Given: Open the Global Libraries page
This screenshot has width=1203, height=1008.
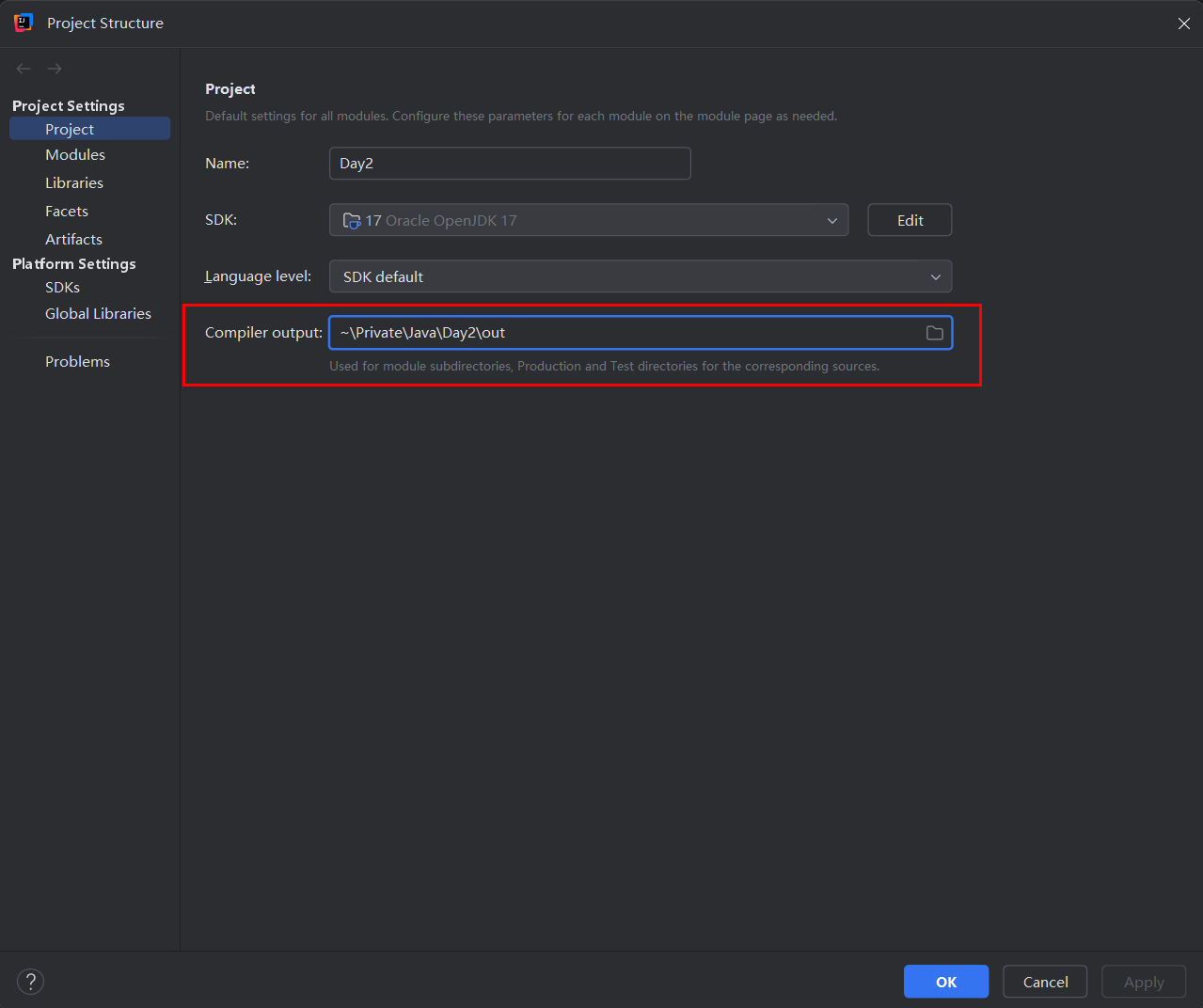Looking at the screenshot, I should (x=98, y=313).
